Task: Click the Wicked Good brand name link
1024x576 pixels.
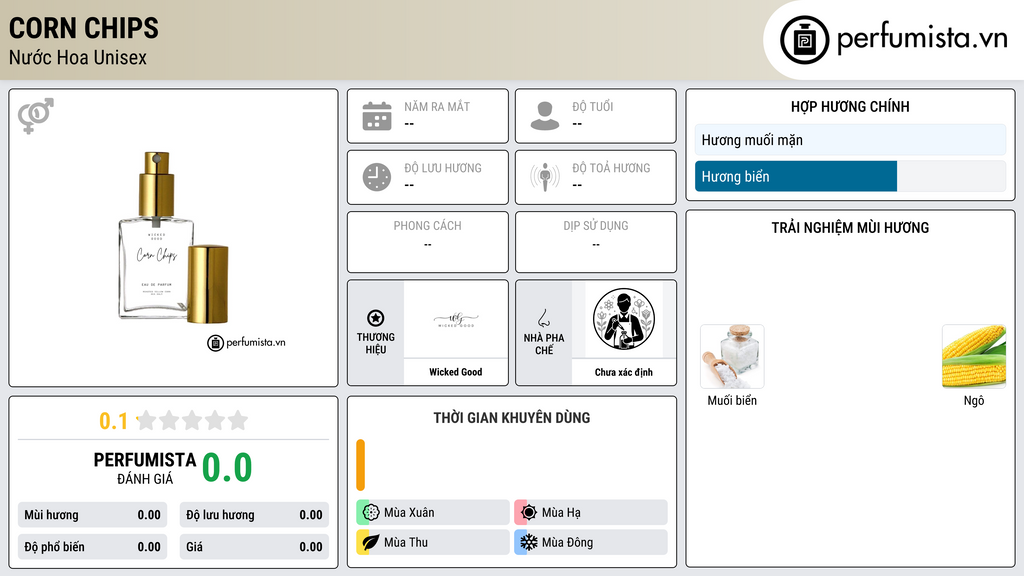Action: 456,372
